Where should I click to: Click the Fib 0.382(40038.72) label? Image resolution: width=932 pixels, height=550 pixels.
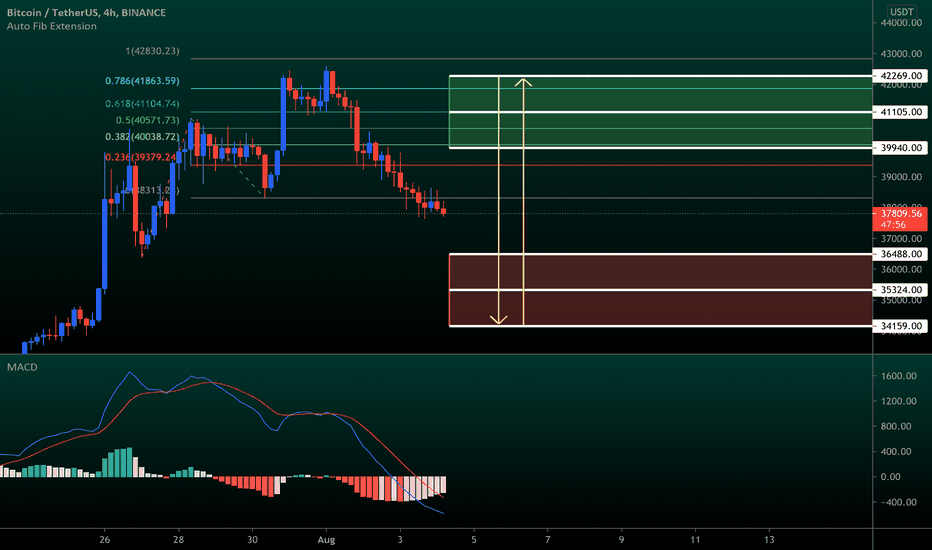point(142,137)
